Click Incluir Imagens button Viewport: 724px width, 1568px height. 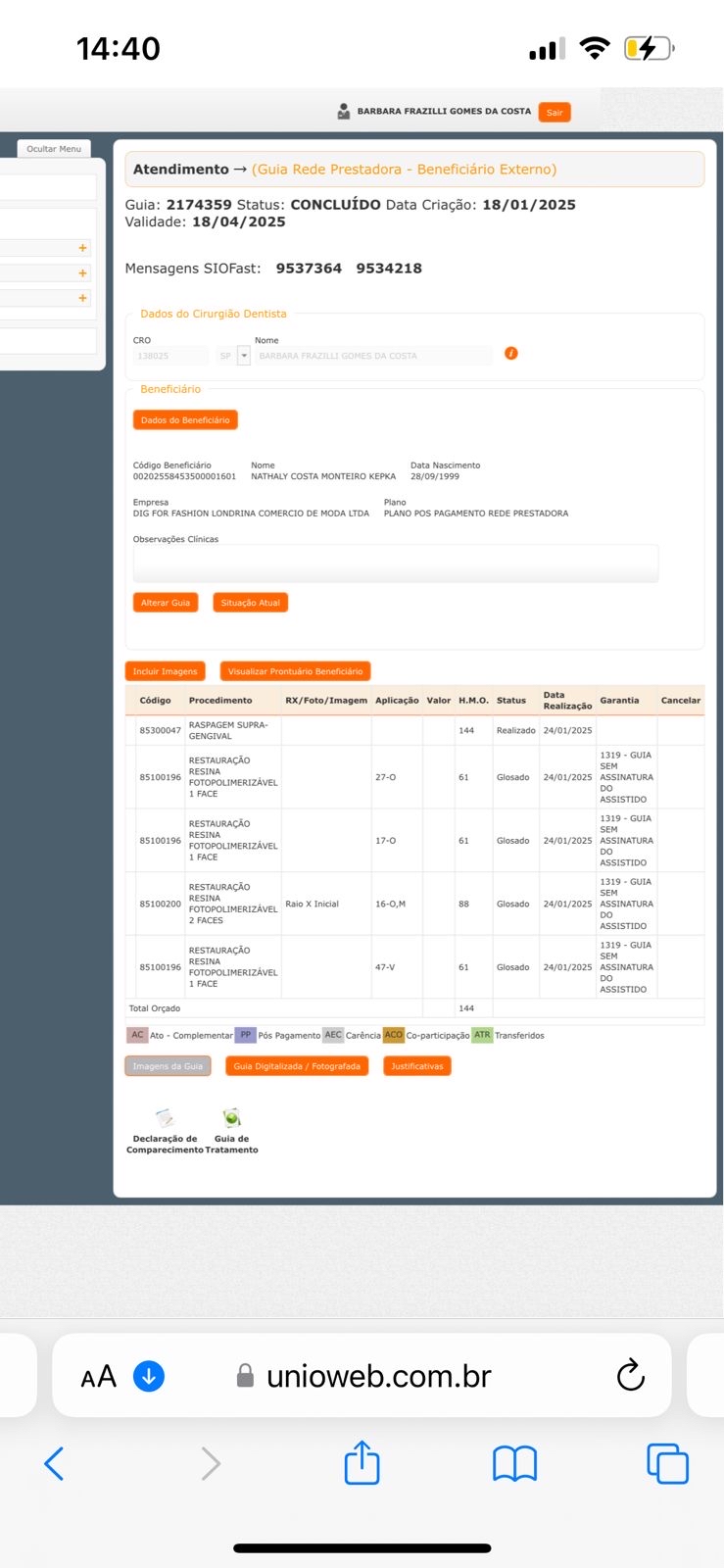pos(166,671)
